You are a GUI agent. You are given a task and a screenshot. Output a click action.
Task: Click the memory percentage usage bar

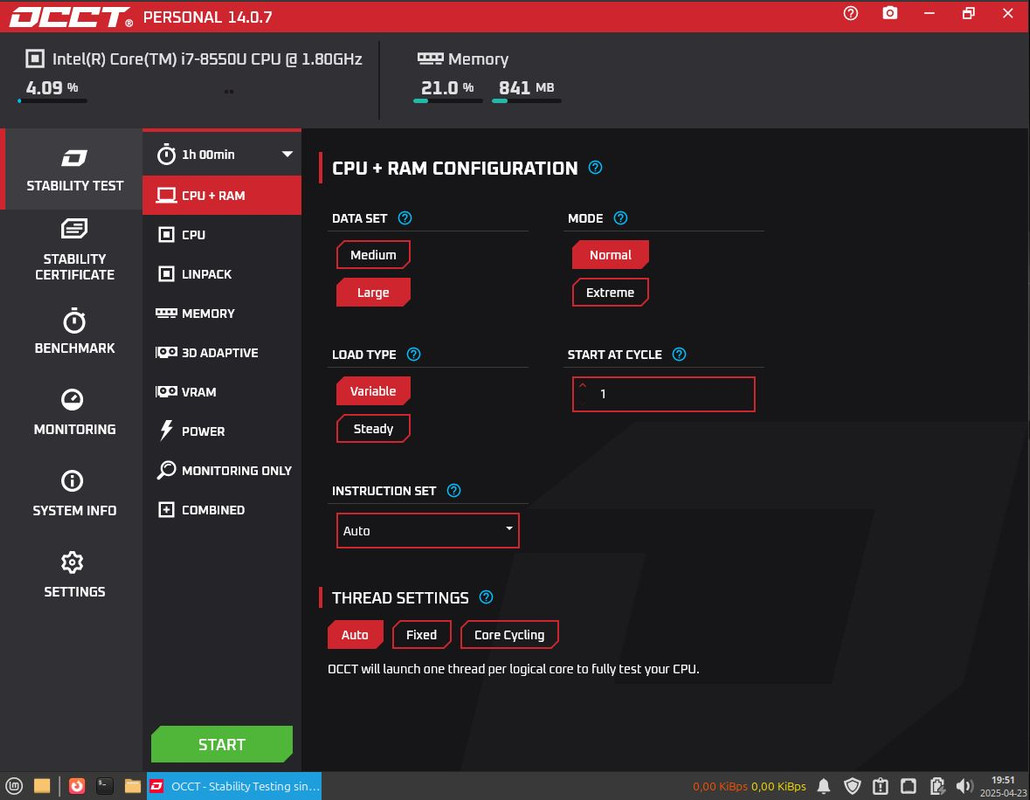[x=448, y=101]
